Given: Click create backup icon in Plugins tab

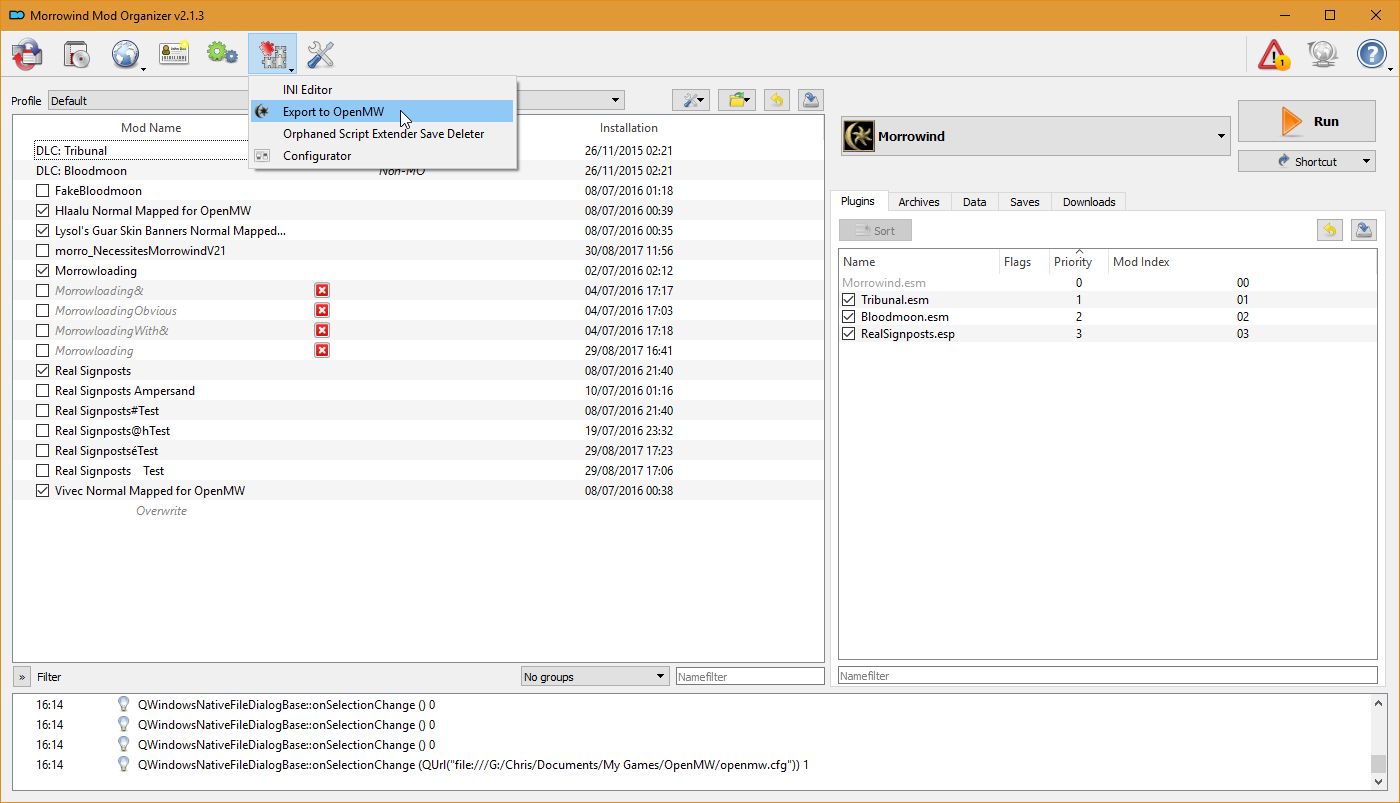Looking at the screenshot, I should (x=1363, y=230).
